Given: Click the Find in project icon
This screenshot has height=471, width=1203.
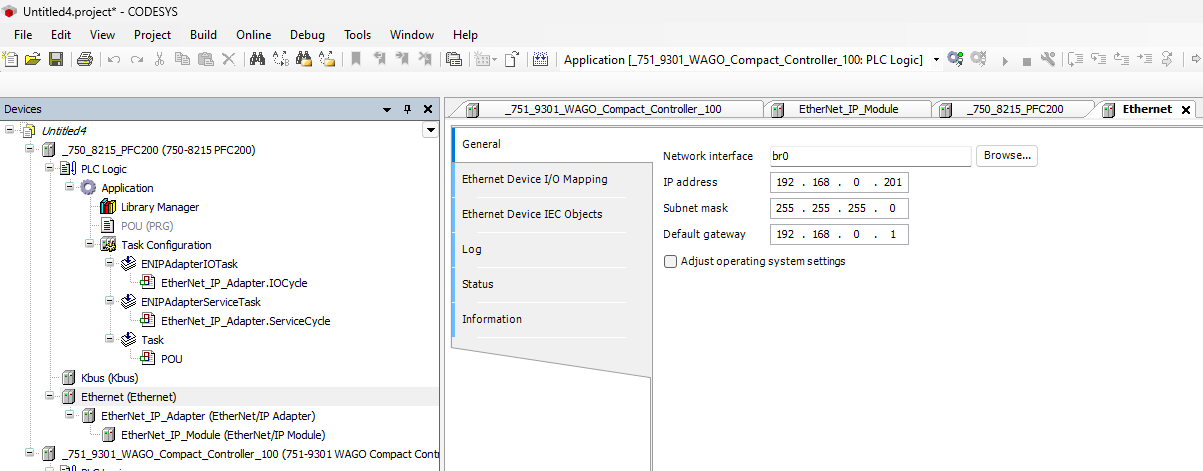Looking at the screenshot, I should click(303, 59).
